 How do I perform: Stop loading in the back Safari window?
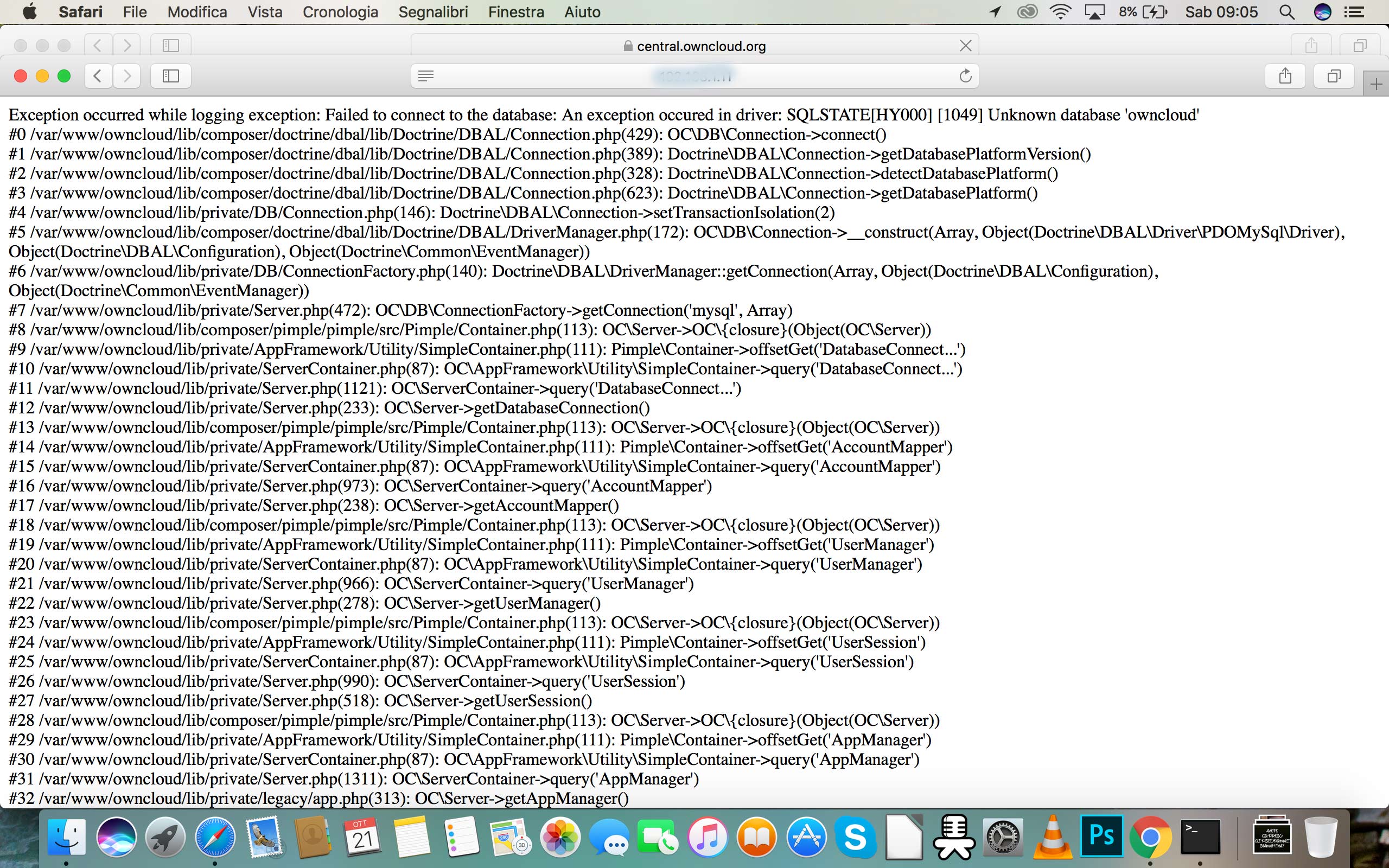tap(965, 46)
